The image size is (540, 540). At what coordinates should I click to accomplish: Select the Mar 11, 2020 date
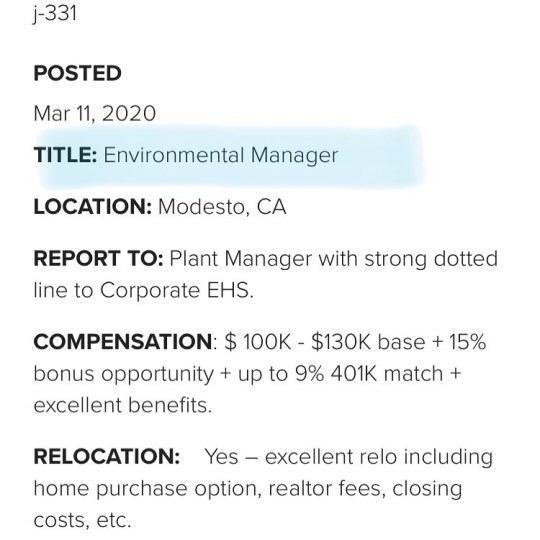tap(95, 113)
